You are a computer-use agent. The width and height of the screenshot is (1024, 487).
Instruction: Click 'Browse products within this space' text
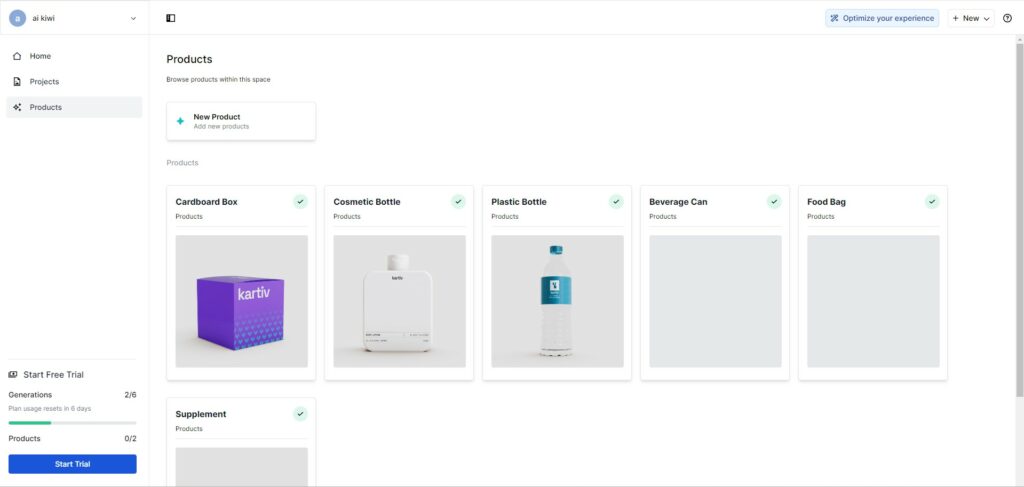[218, 80]
